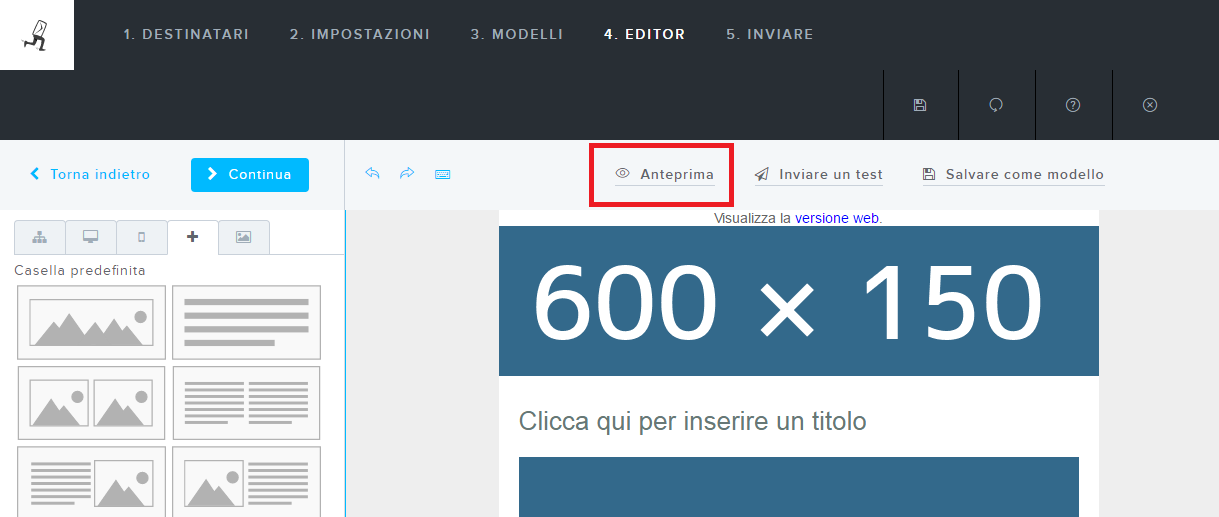Click the running mailman logo
The height and width of the screenshot is (517, 1219).
pyautogui.click(x=36, y=34)
